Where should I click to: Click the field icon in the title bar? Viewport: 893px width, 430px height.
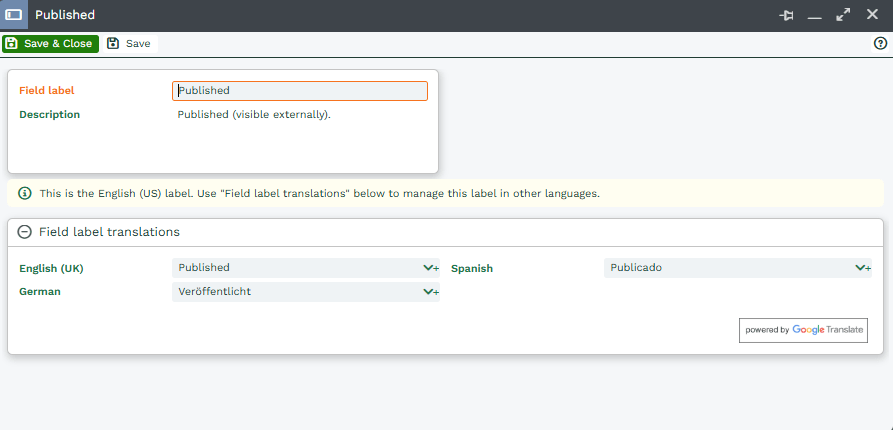click(14, 15)
